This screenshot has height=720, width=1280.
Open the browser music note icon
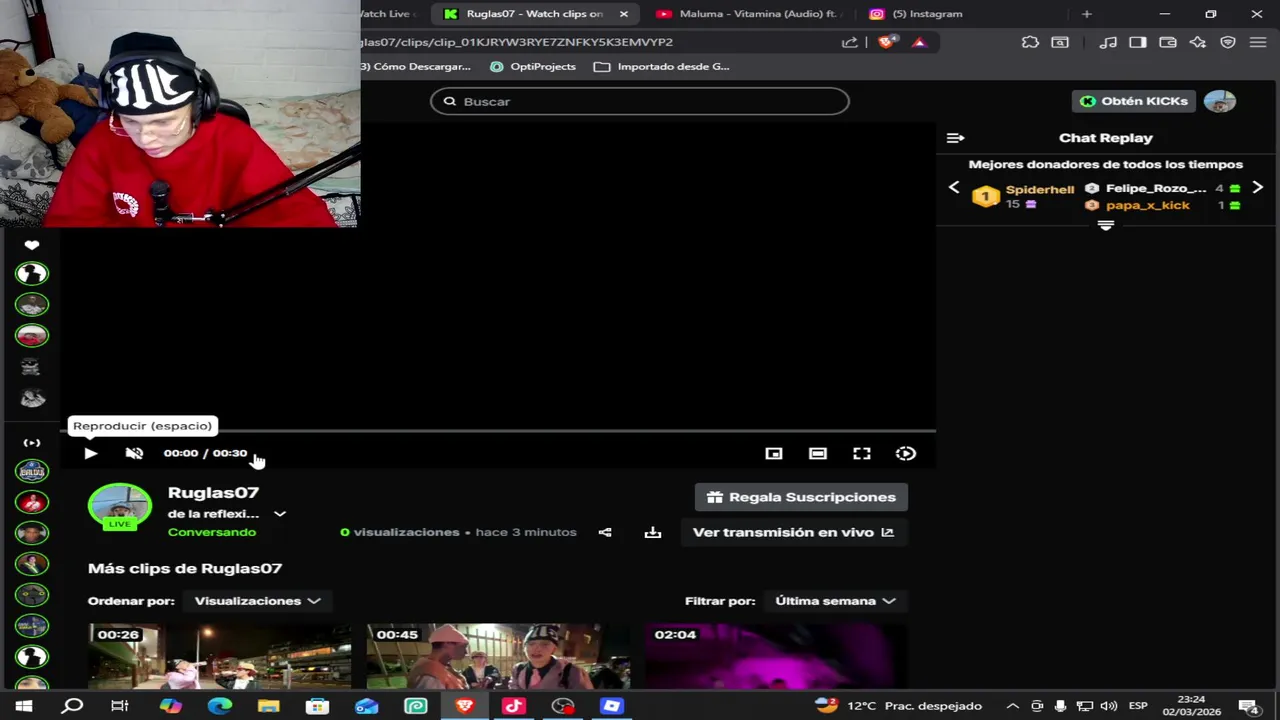point(1108,42)
